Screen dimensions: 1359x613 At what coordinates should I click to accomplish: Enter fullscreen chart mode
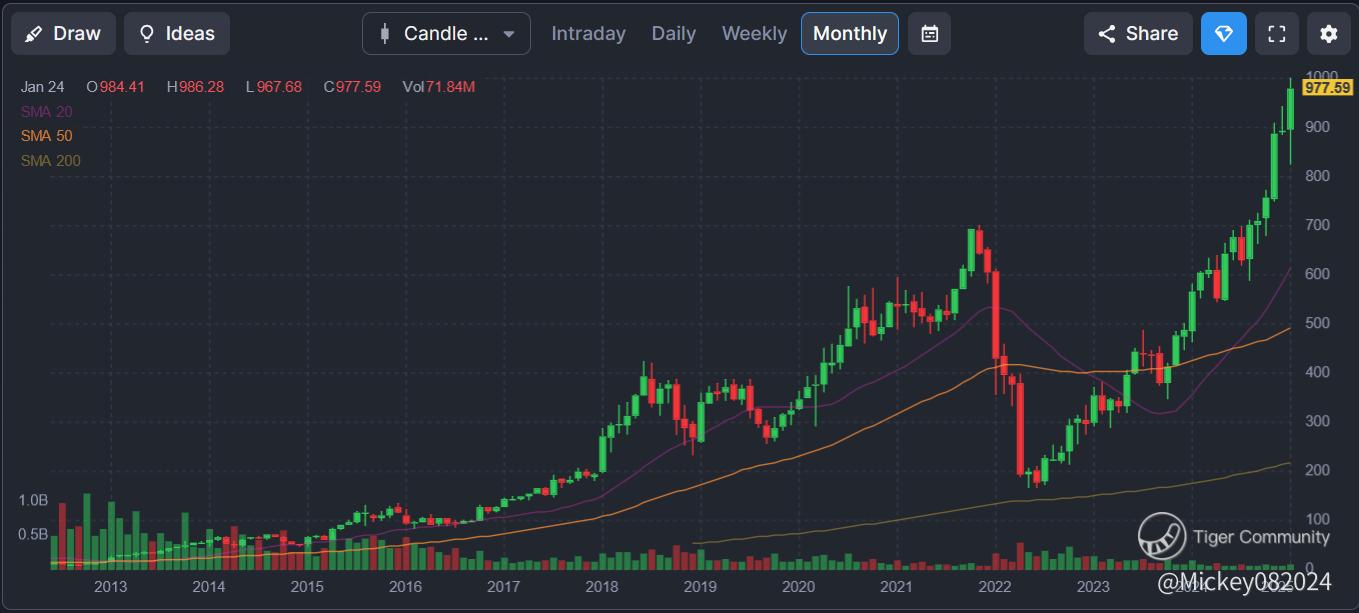pyautogui.click(x=1276, y=34)
